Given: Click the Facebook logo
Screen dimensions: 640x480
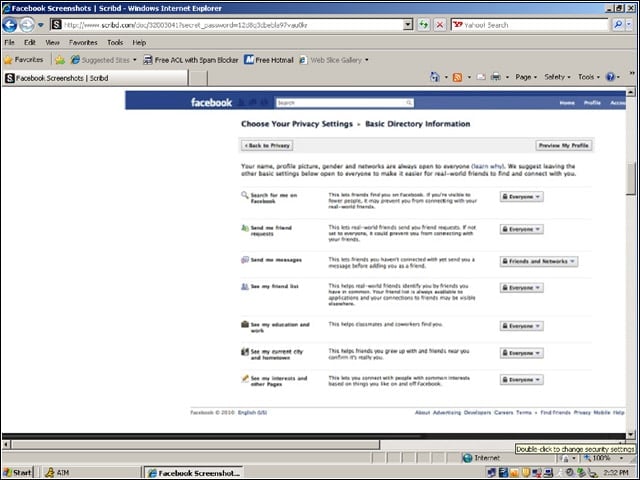Looking at the screenshot, I should pos(211,102).
